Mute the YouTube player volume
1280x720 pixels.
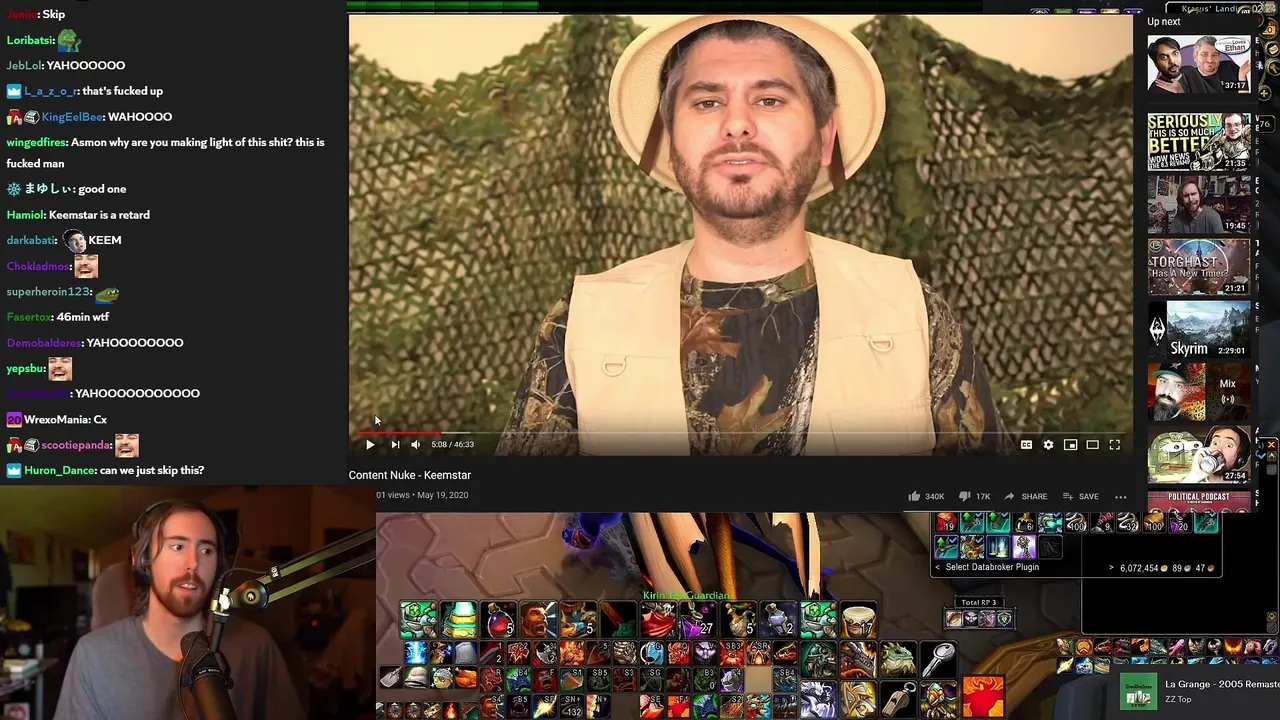click(x=416, y=445)
